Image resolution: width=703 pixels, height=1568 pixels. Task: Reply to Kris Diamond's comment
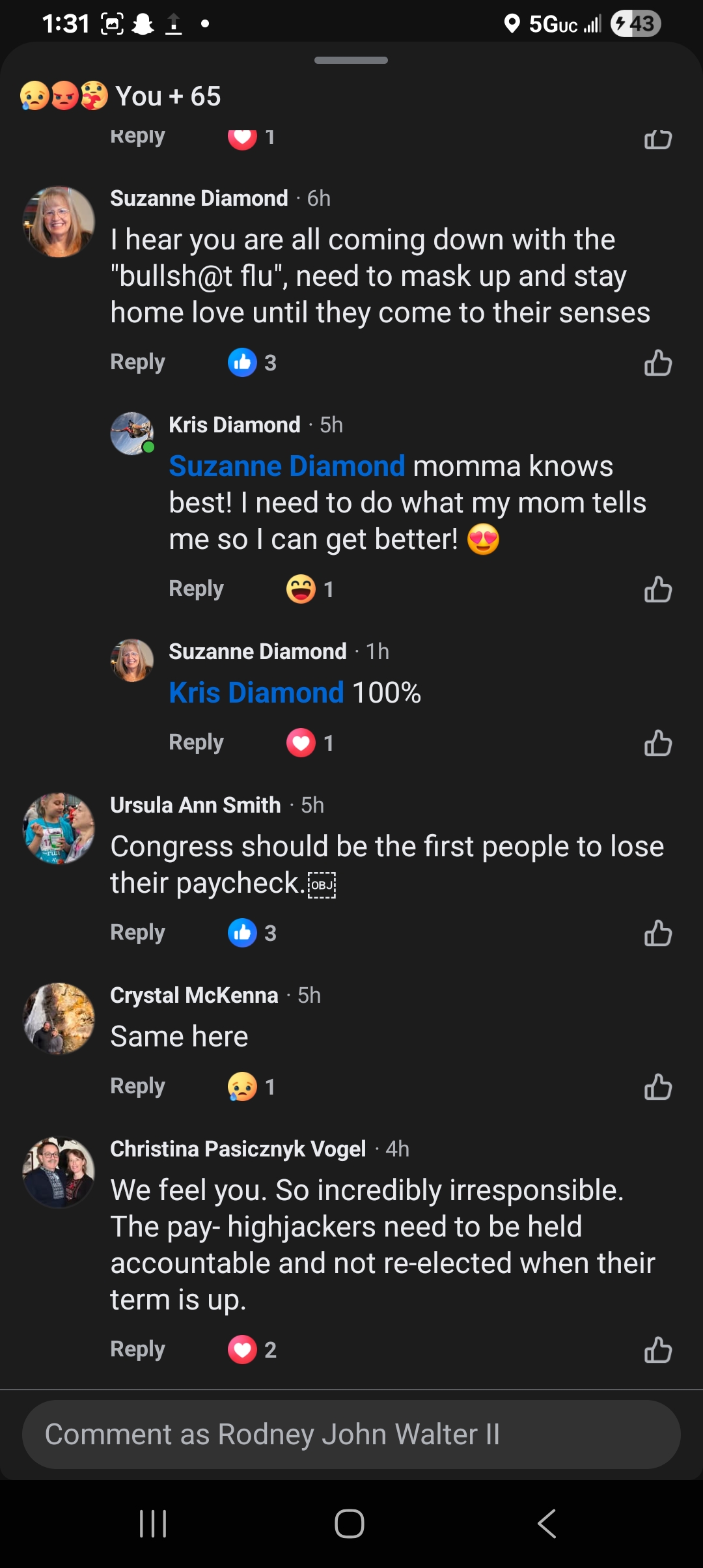pyautogui.click(x=196, y=589)
